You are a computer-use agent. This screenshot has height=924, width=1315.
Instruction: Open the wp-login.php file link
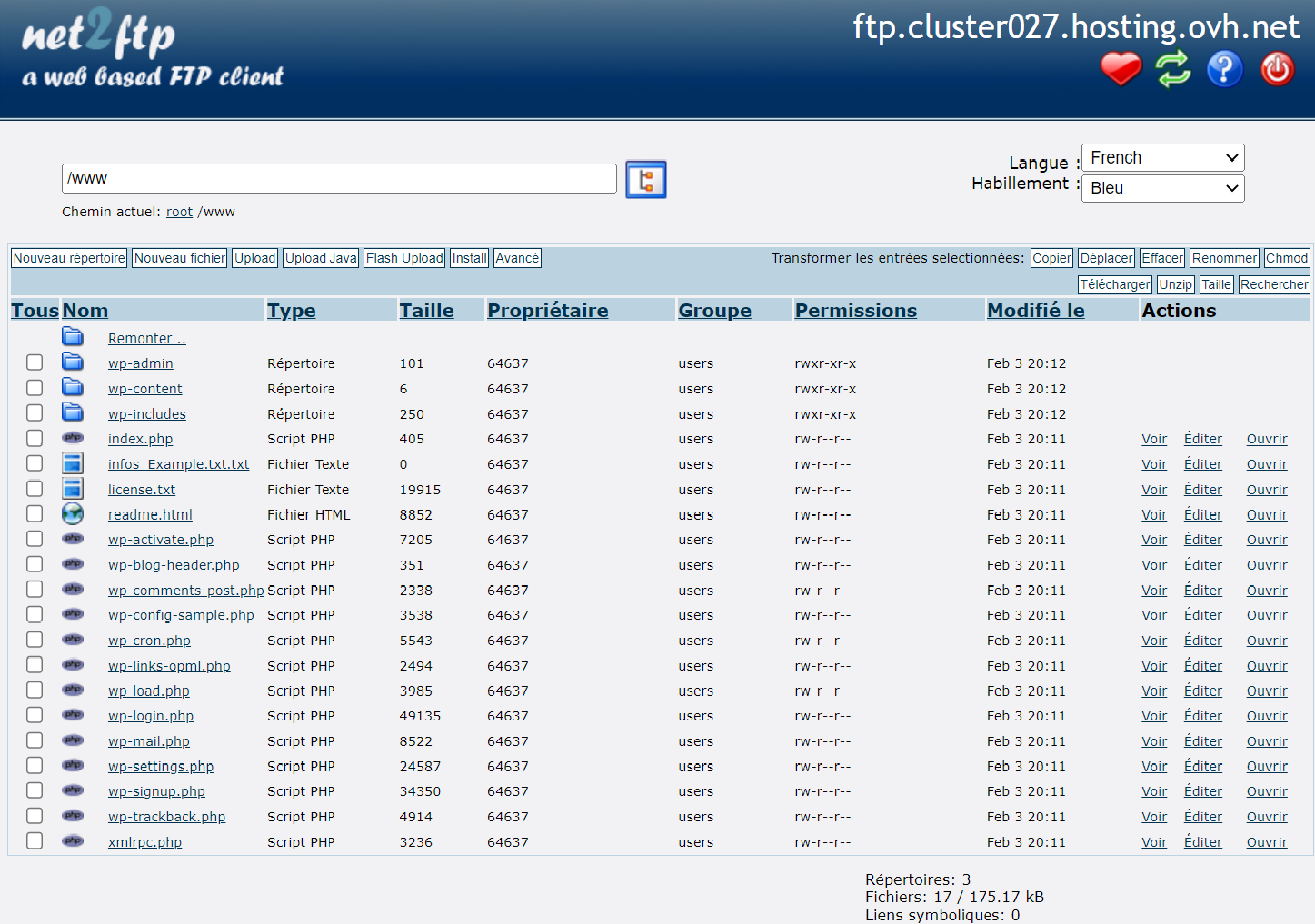coord(151,716)
